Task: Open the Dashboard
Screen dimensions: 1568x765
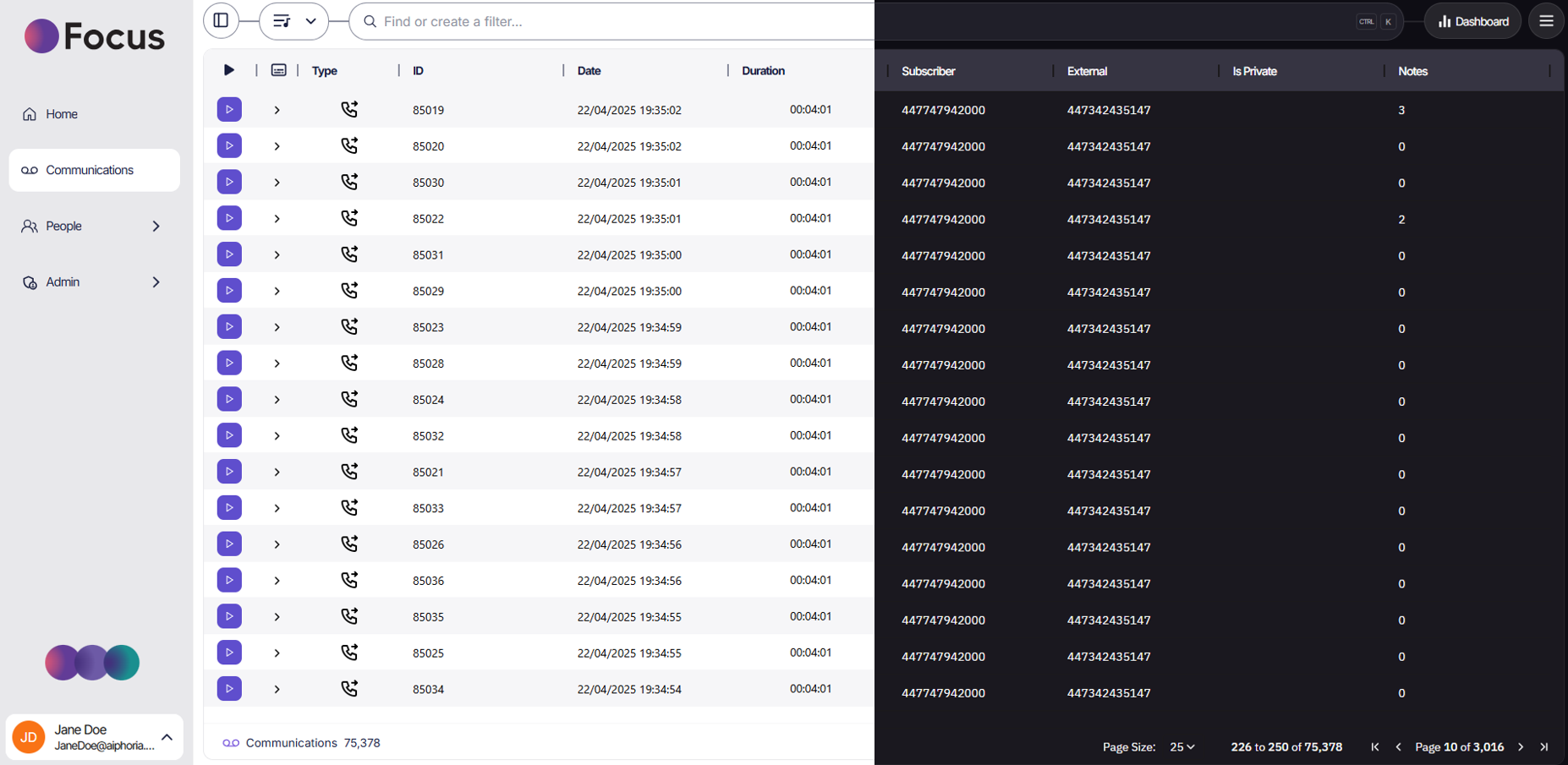Action: [x=1472, y=20]
